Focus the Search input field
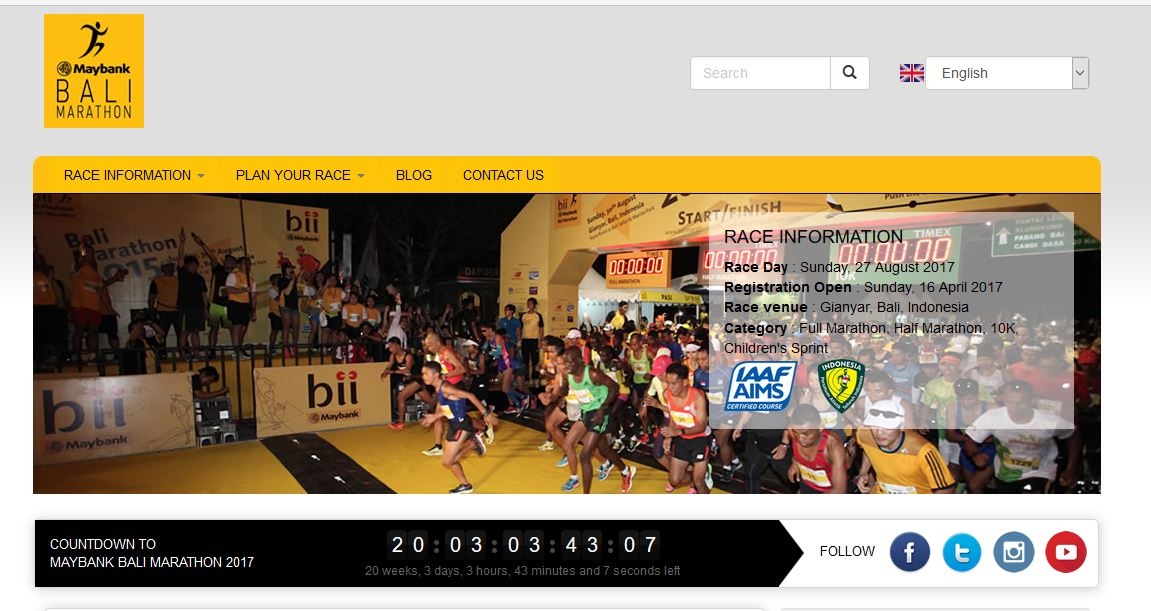This screenshot has width=1151, height=611. 760,73
